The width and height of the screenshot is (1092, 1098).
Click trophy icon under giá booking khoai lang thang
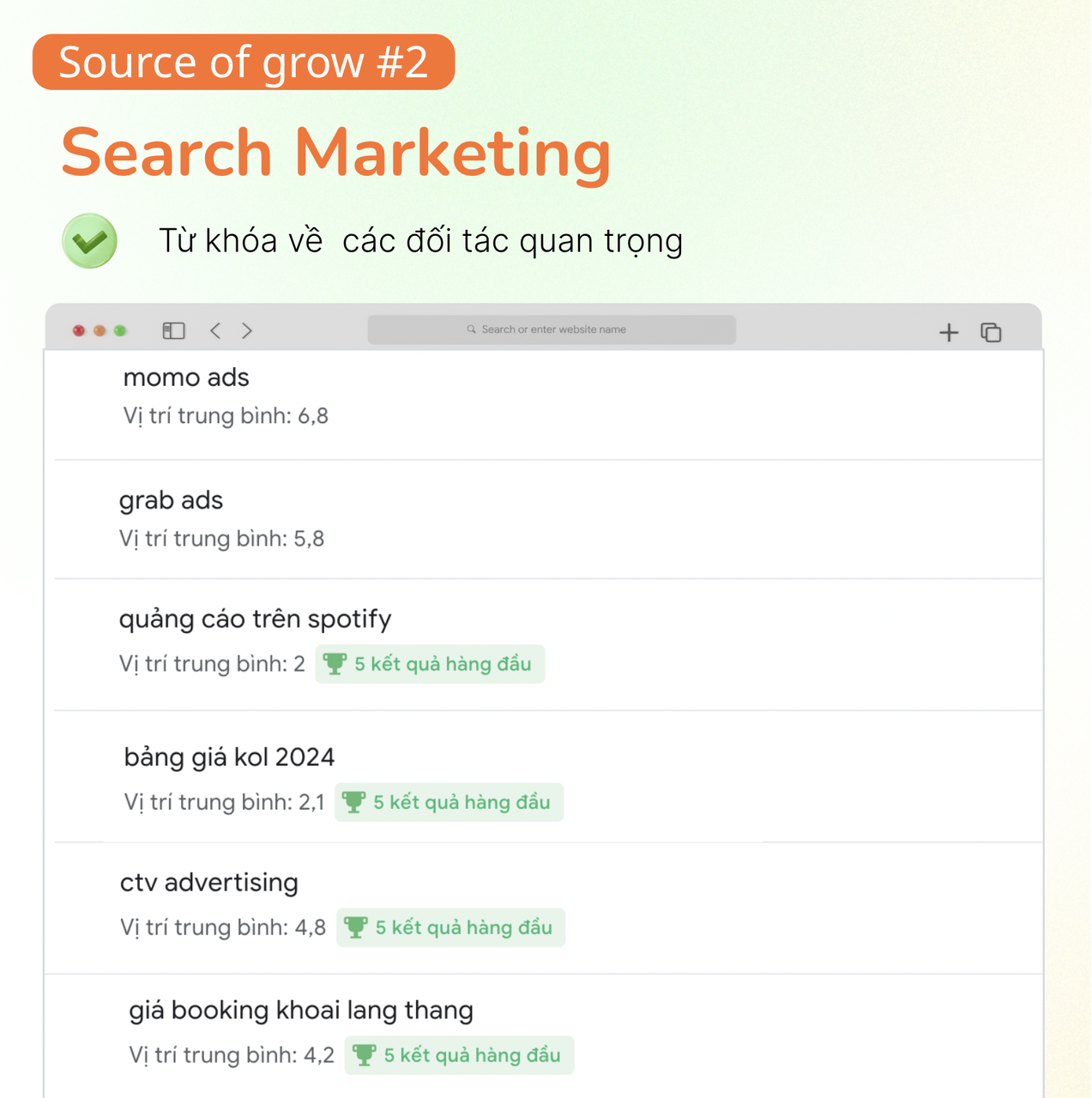click(x=364, y=1055)
